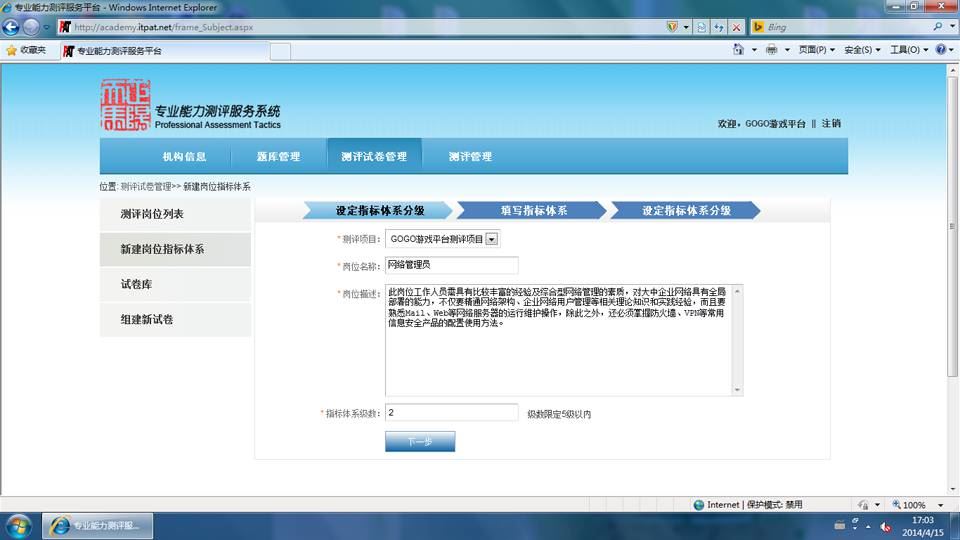
Task: Click the refresh page icon in address bar
Action: (719, 27)
